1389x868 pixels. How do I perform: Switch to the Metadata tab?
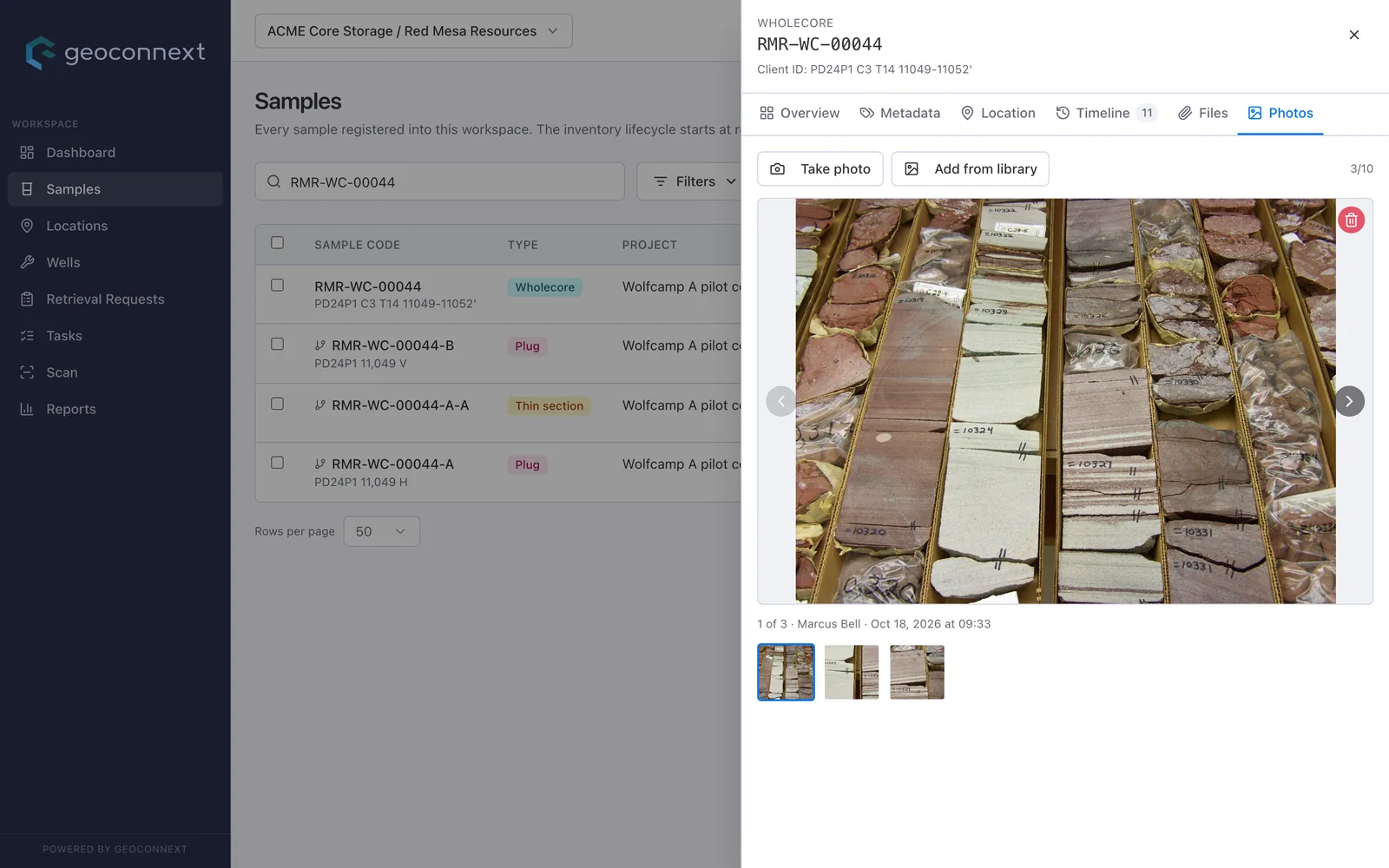click(899, 113)
